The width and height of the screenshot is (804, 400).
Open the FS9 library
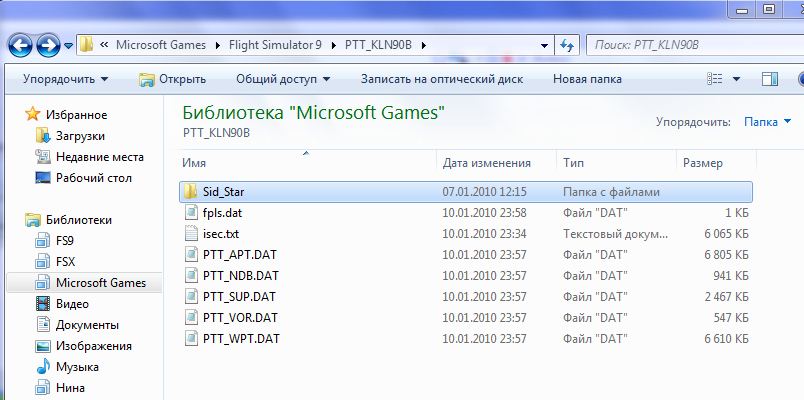[x=65, y=241]
